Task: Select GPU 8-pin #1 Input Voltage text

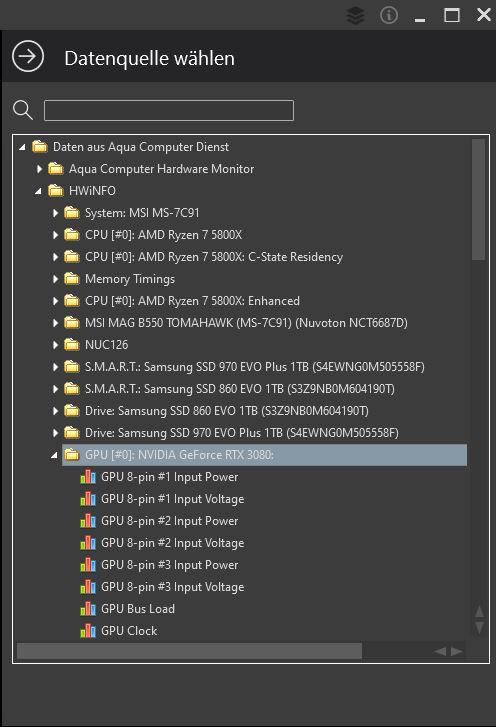Action: pyautogui.click(x=172, y=499)
